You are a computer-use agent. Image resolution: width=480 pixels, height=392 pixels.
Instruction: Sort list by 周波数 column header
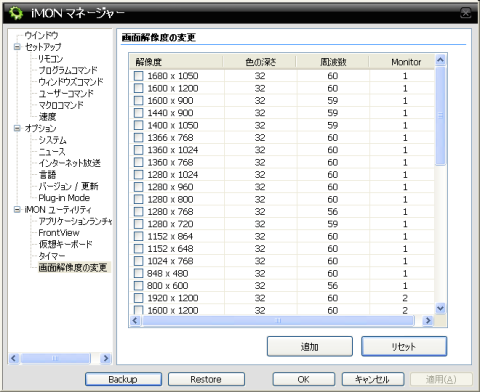[x=333, y=62]
